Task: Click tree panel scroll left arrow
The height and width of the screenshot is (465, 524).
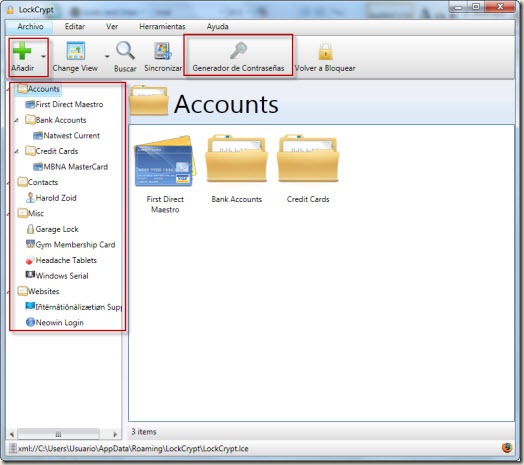Action: [x=12, y=434]
